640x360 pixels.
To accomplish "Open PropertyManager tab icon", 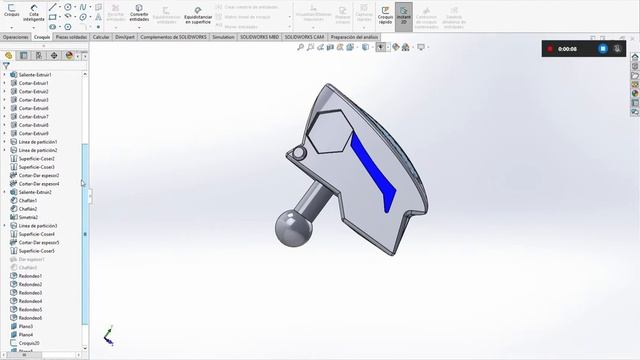I will pos(24,55).
